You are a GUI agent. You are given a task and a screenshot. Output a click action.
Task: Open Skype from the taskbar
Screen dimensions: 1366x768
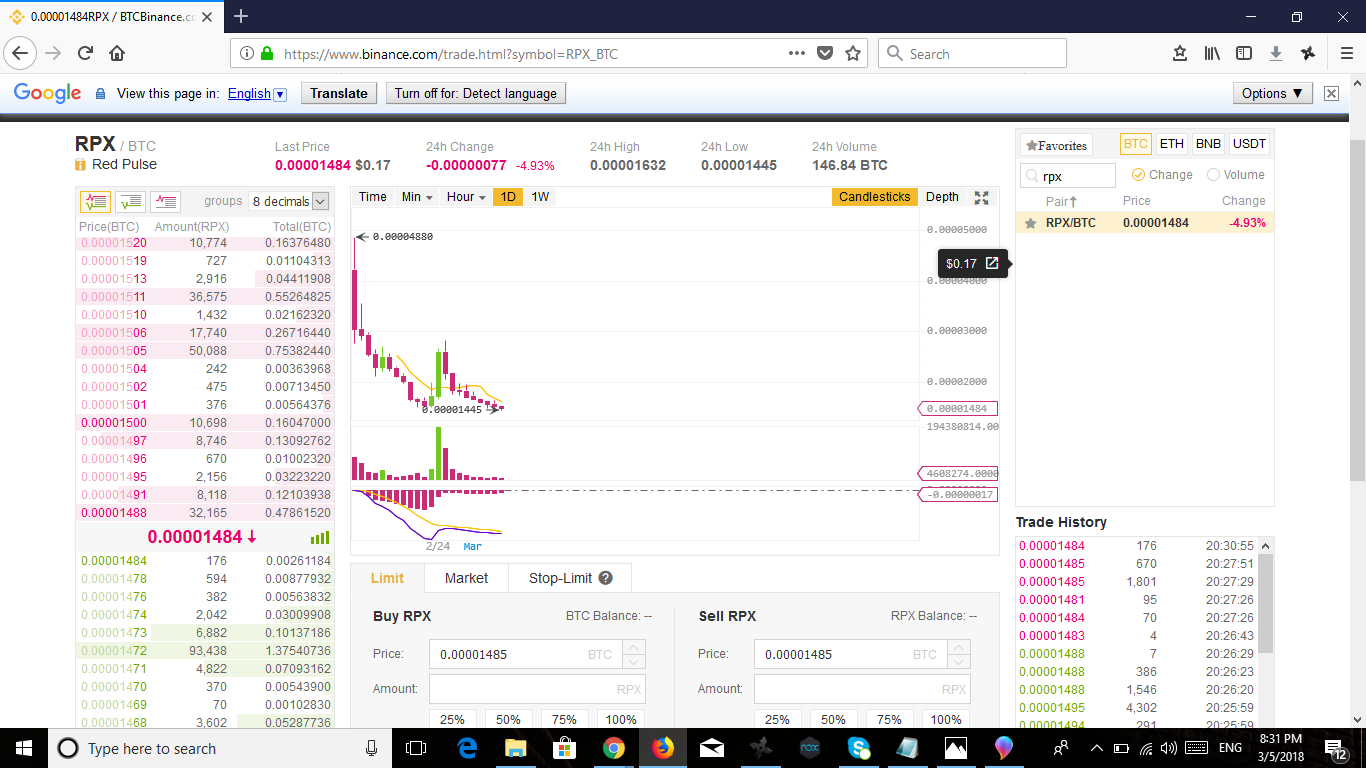859,748
